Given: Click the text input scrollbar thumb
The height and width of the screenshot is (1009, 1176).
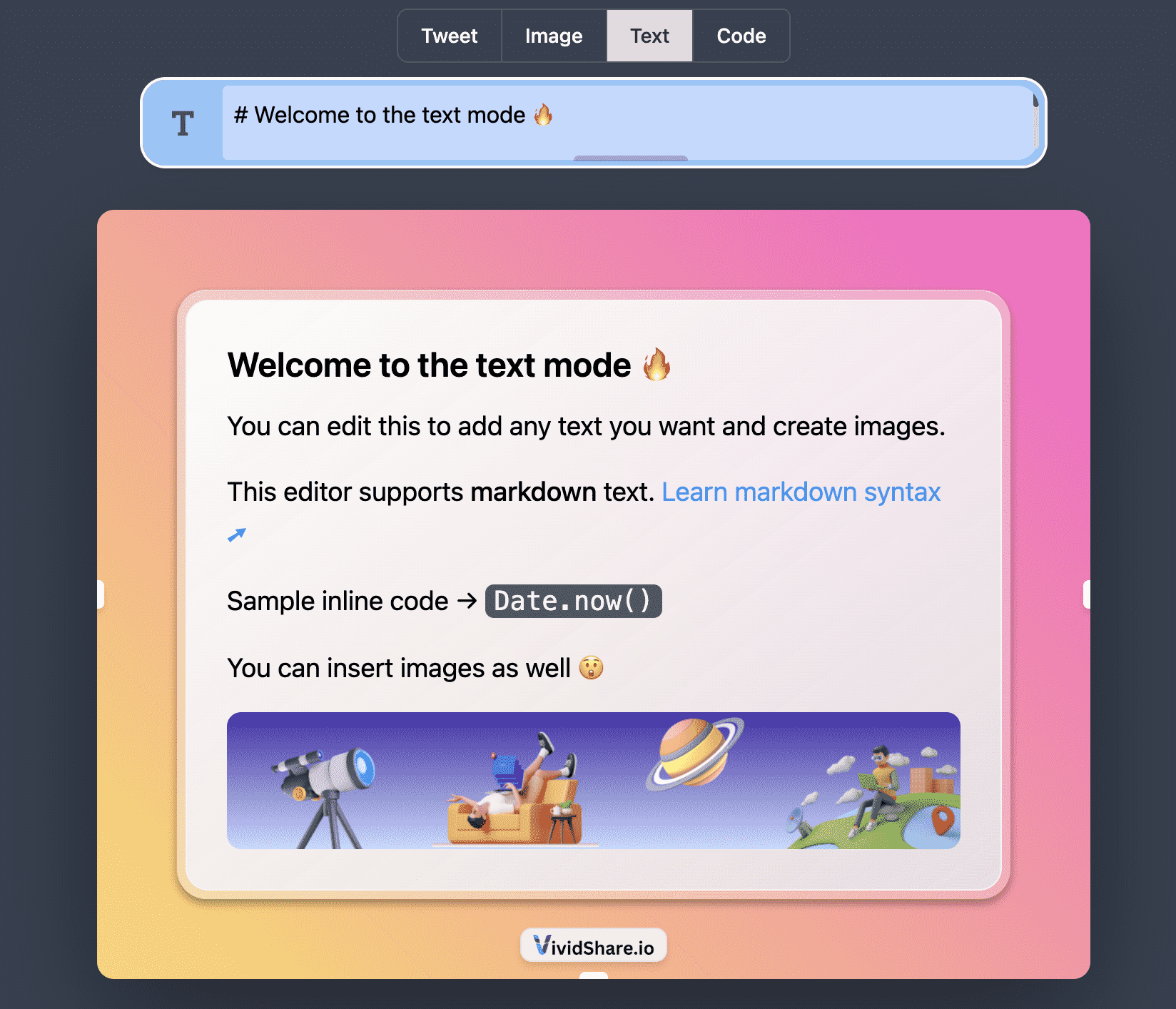Looking at the screenshot, I should coord(1035,102).
